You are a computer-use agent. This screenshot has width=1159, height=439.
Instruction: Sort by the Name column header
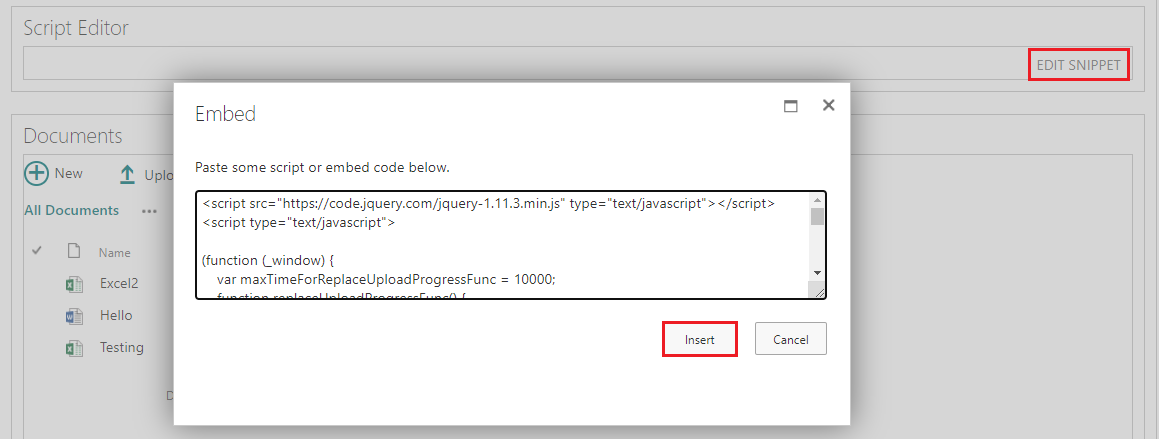point(115,253)
